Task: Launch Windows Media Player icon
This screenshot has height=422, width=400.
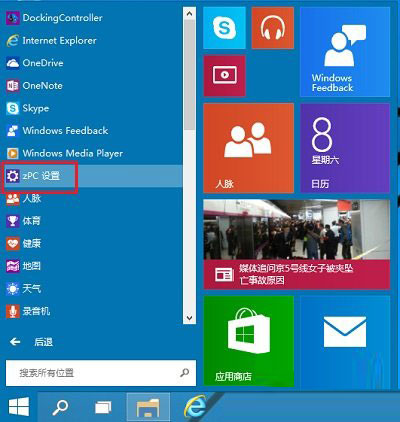Action: [x=13, y=153]
